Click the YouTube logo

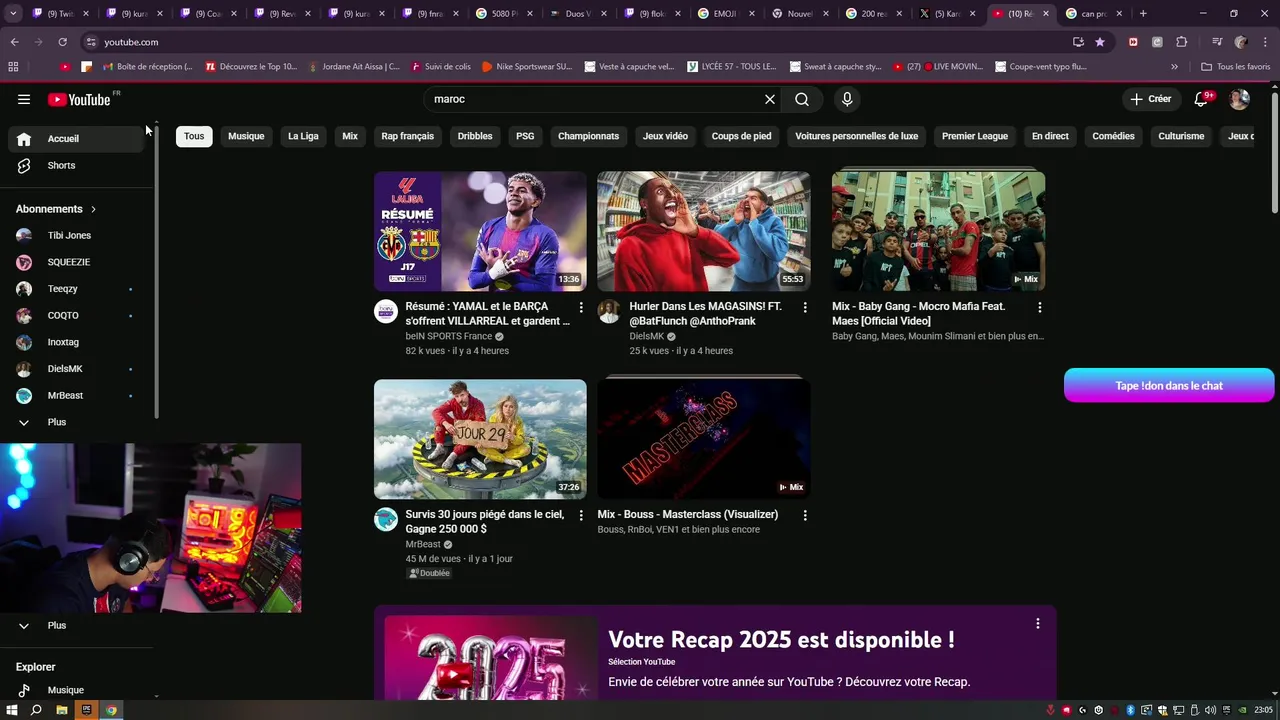(x=79, y=99)
